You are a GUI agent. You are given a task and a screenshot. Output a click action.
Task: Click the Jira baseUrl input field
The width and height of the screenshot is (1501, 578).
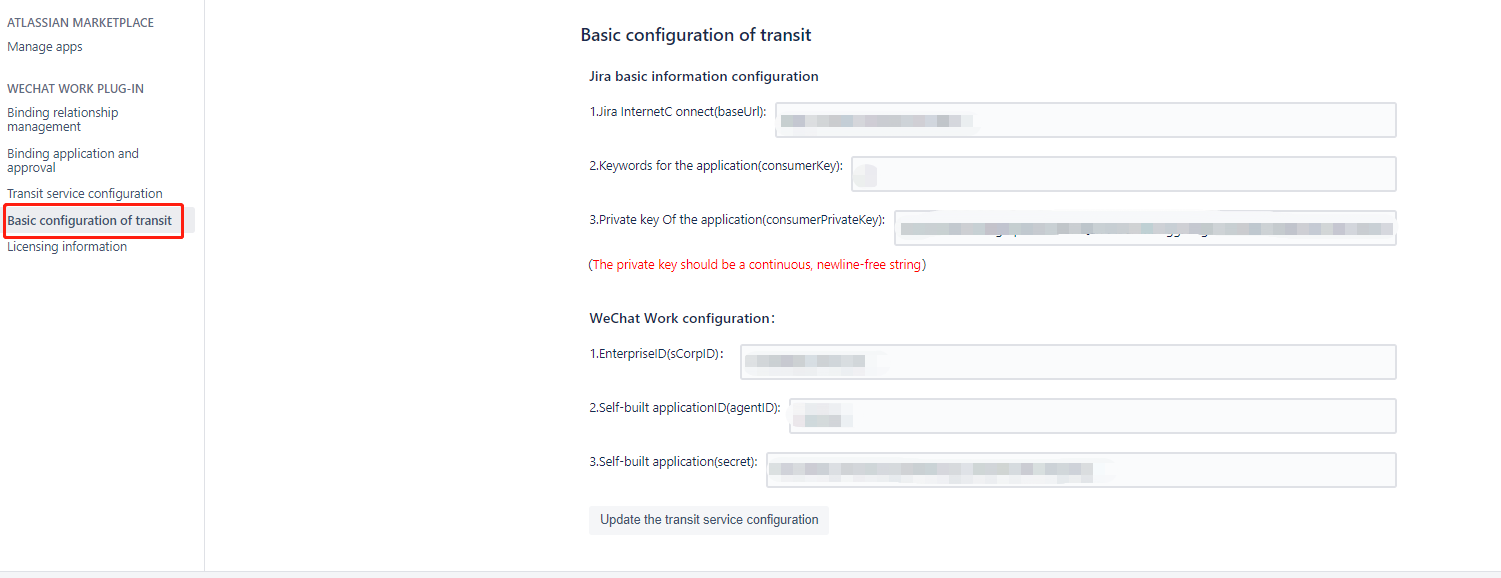click(1085, 120)
